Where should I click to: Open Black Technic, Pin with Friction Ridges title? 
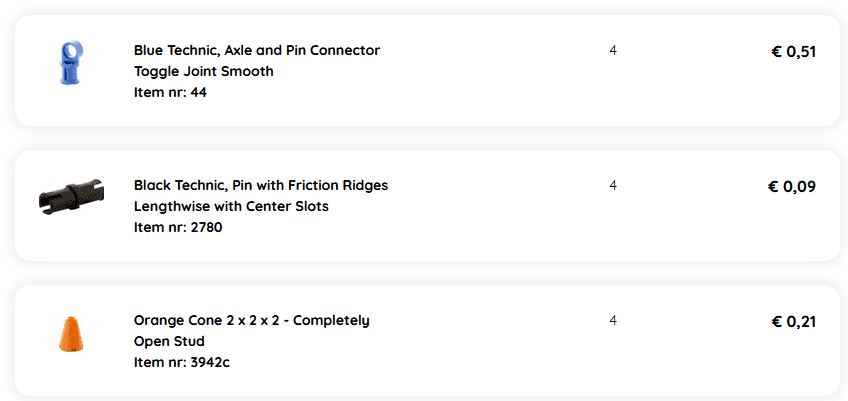261,185
